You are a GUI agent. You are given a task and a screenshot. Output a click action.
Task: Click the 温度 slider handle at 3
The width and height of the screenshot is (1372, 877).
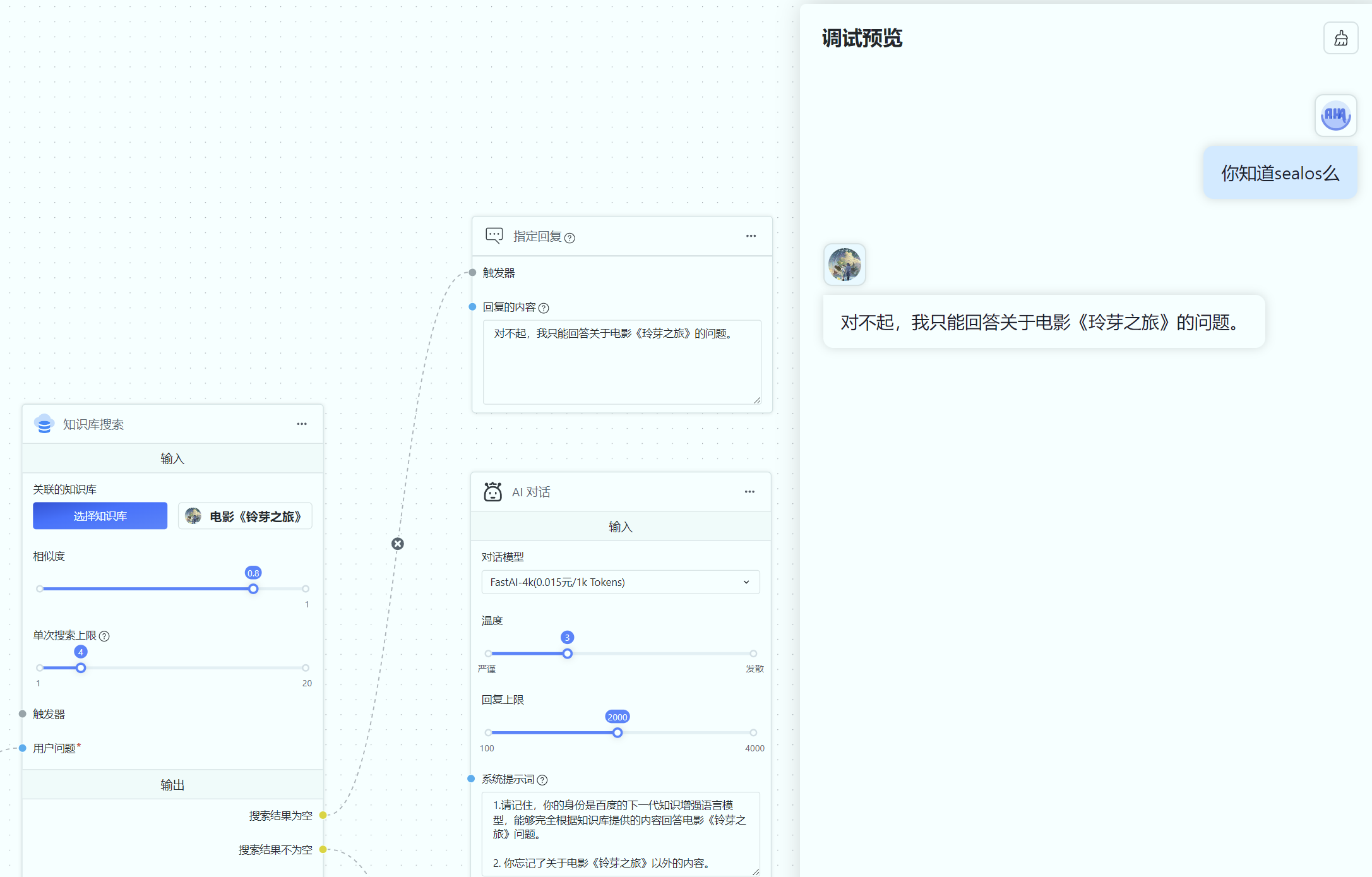pyautogui.click(x=567, y=654)
